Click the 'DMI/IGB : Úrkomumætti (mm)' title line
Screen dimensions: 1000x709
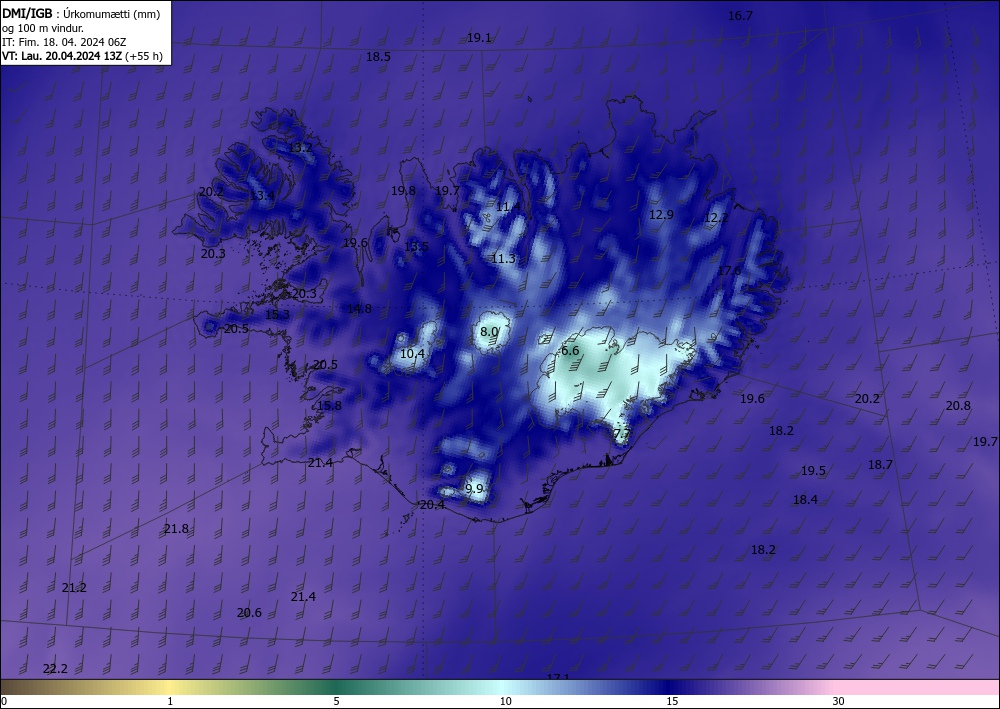coord(81,14)
